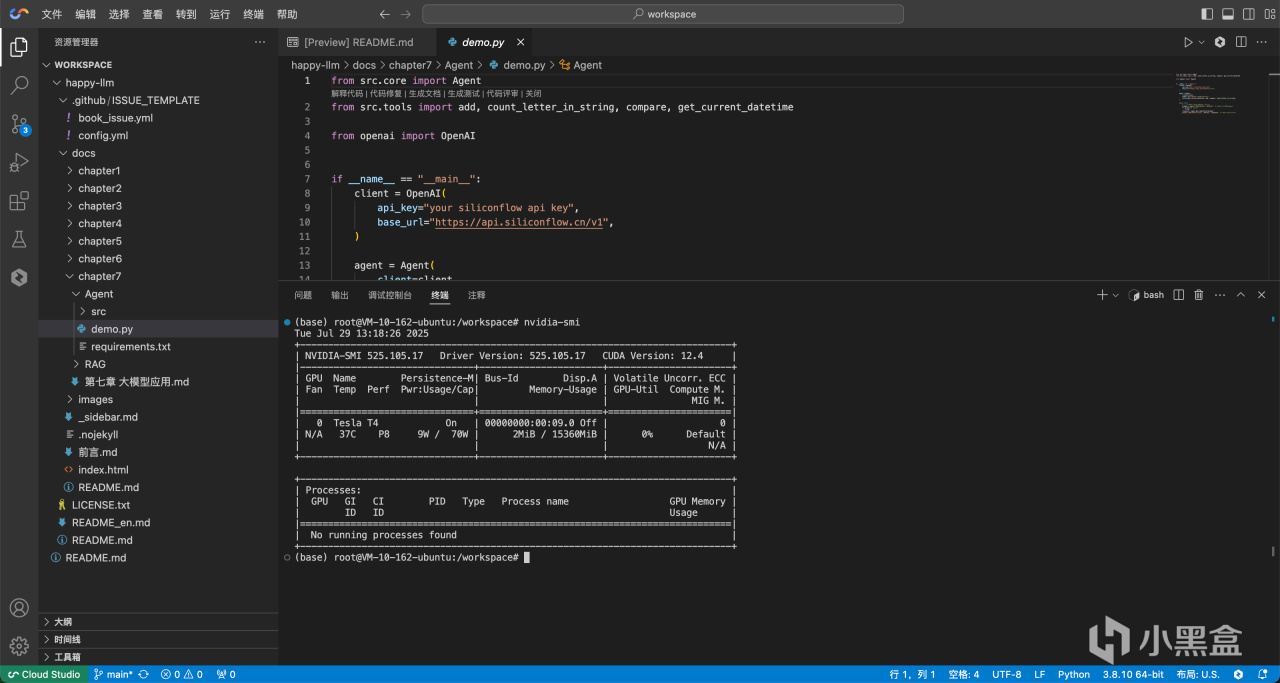Open the Run and Debug view
The height and width of the screenshot is (683, 1280).
tap(18, 163)
